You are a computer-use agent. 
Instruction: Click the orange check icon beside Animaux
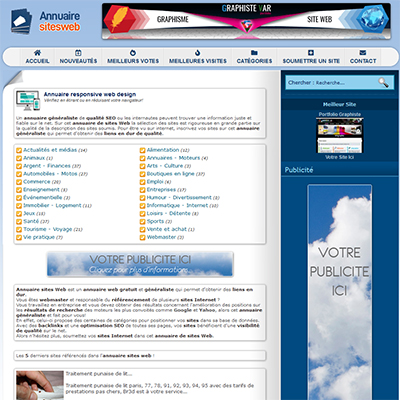[19, 158]
